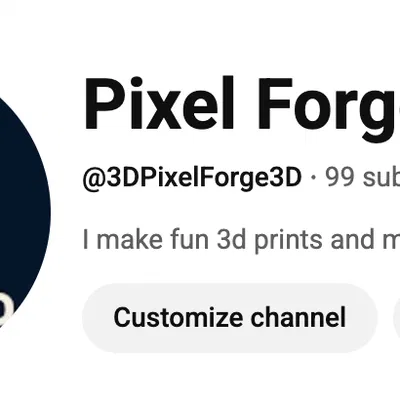Click the dot separator after the handle
Viewport: 400px width, 400px height.
pyautogui.click(x=313, y=178)
